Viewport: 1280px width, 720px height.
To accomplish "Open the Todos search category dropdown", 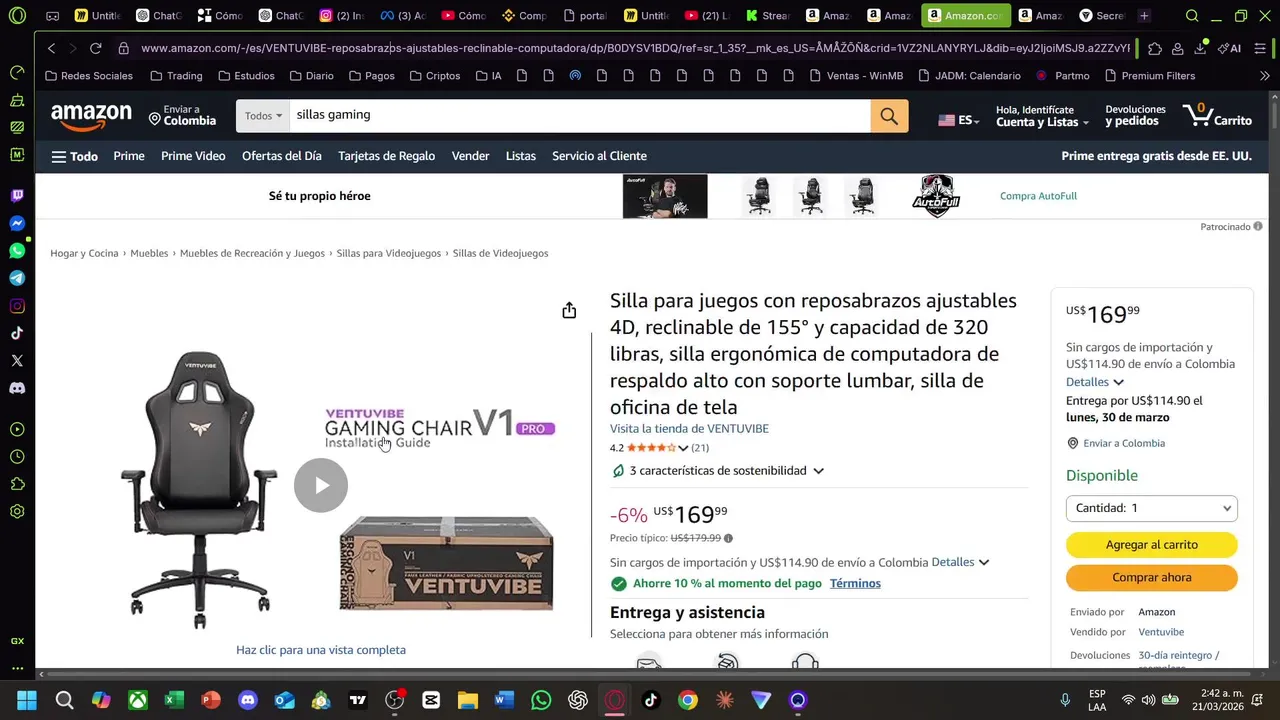I will pyautogui.click(x=263, y=116).
